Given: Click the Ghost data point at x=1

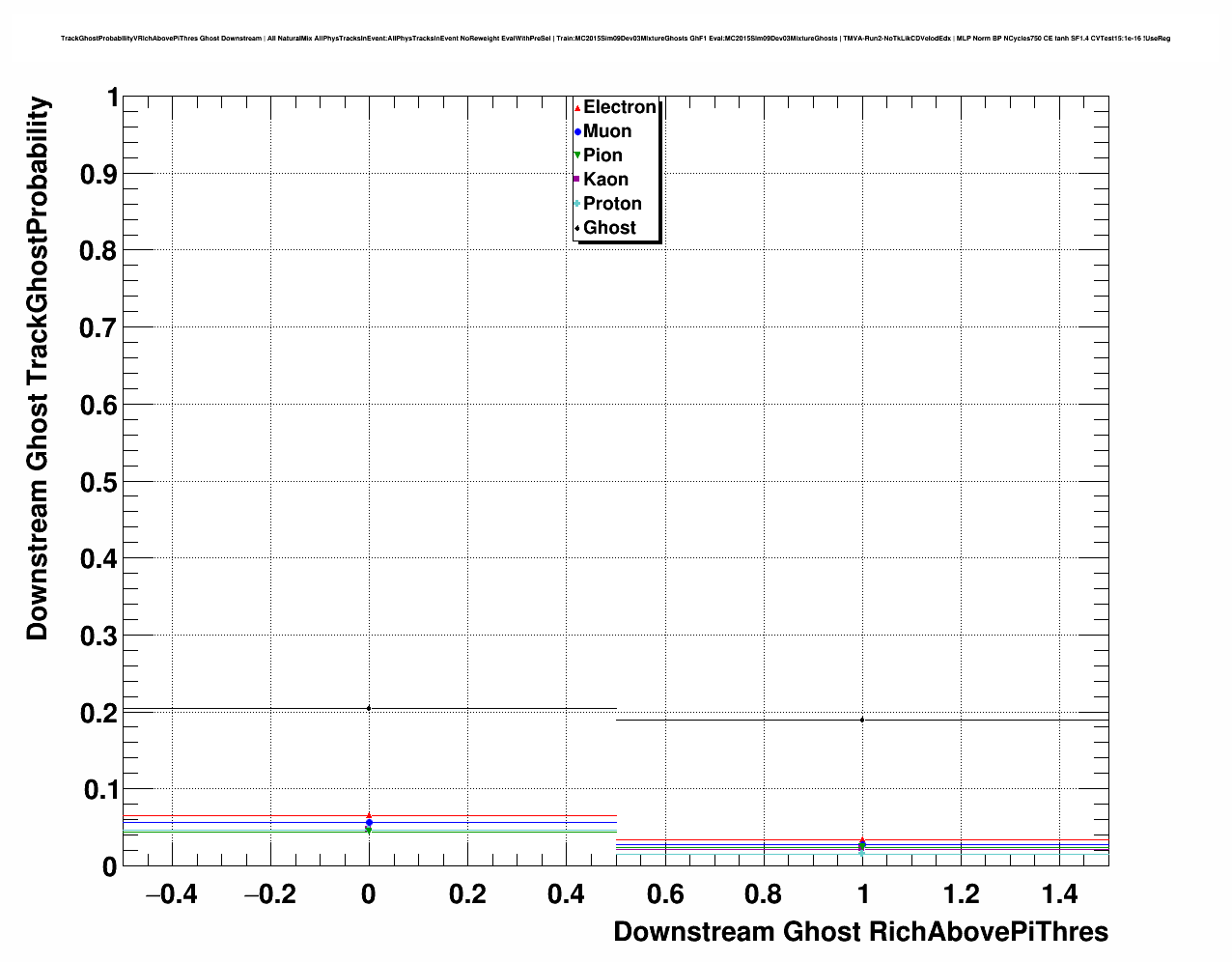Looking at the screenshot, I should click(x=862, y=720).
